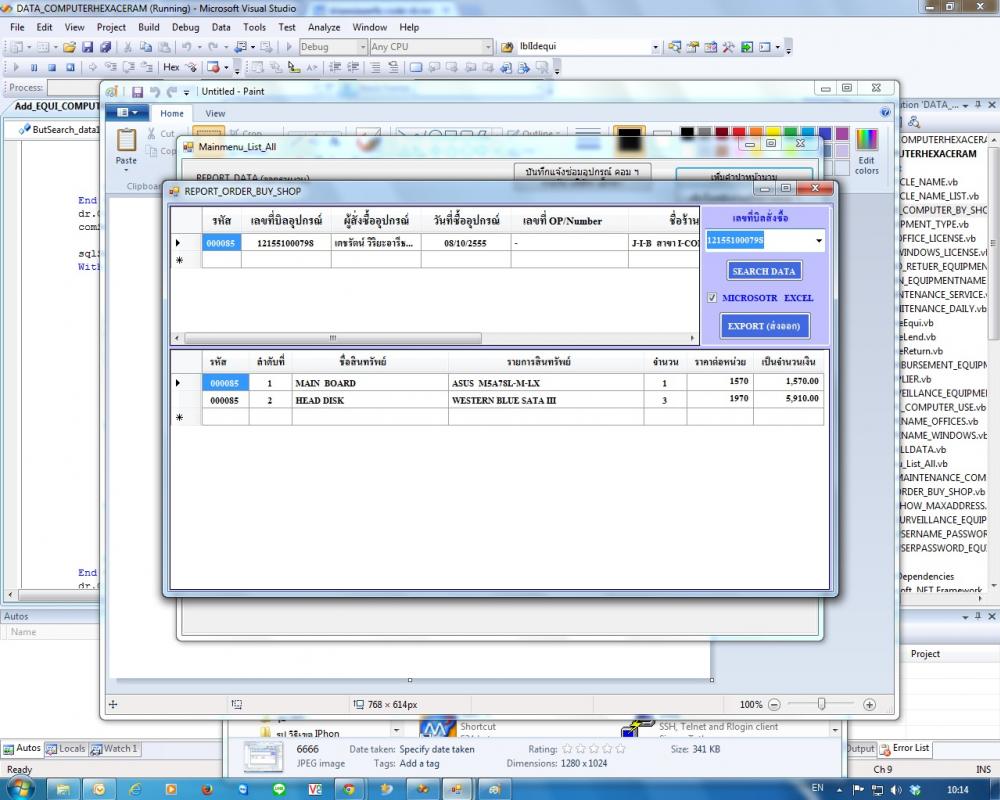1000x800 pixels.
Task: Open Customize Quick Access Toolbar arrow in Paint
Action: tap(186, 92)
